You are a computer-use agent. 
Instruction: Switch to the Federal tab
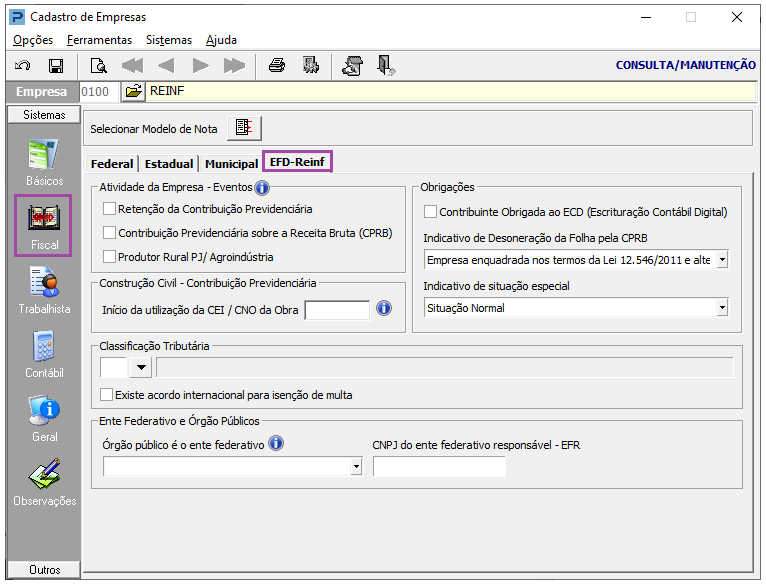pyautogui.click(x=112, y=164)
